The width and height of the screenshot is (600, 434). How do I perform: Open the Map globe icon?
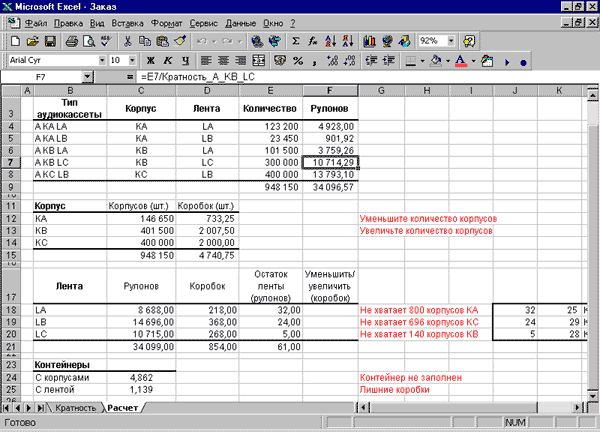click(x=387, y=41)
